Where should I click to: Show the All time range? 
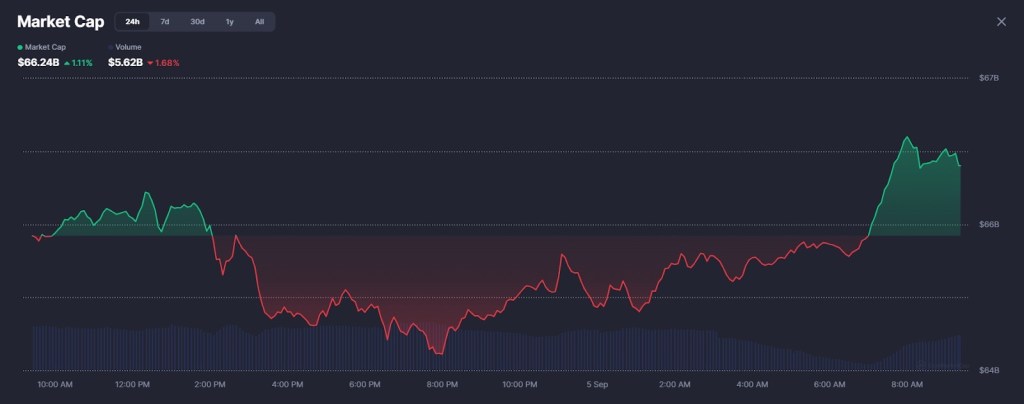[x=259, y=21]
